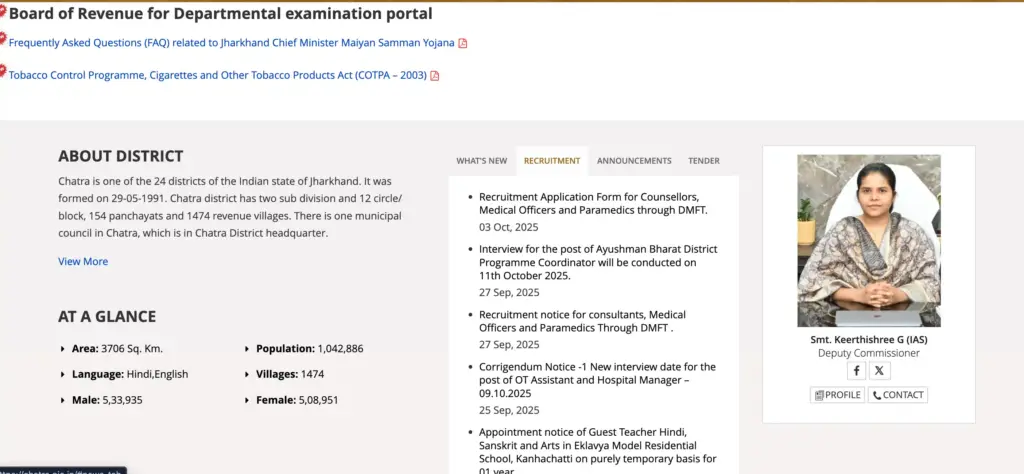The height and width of the screenshot is (474, 1024).
Task: Click the PDF icon beside the Maiyan Samman Yojana FAQ
Action: coord(463,43)
